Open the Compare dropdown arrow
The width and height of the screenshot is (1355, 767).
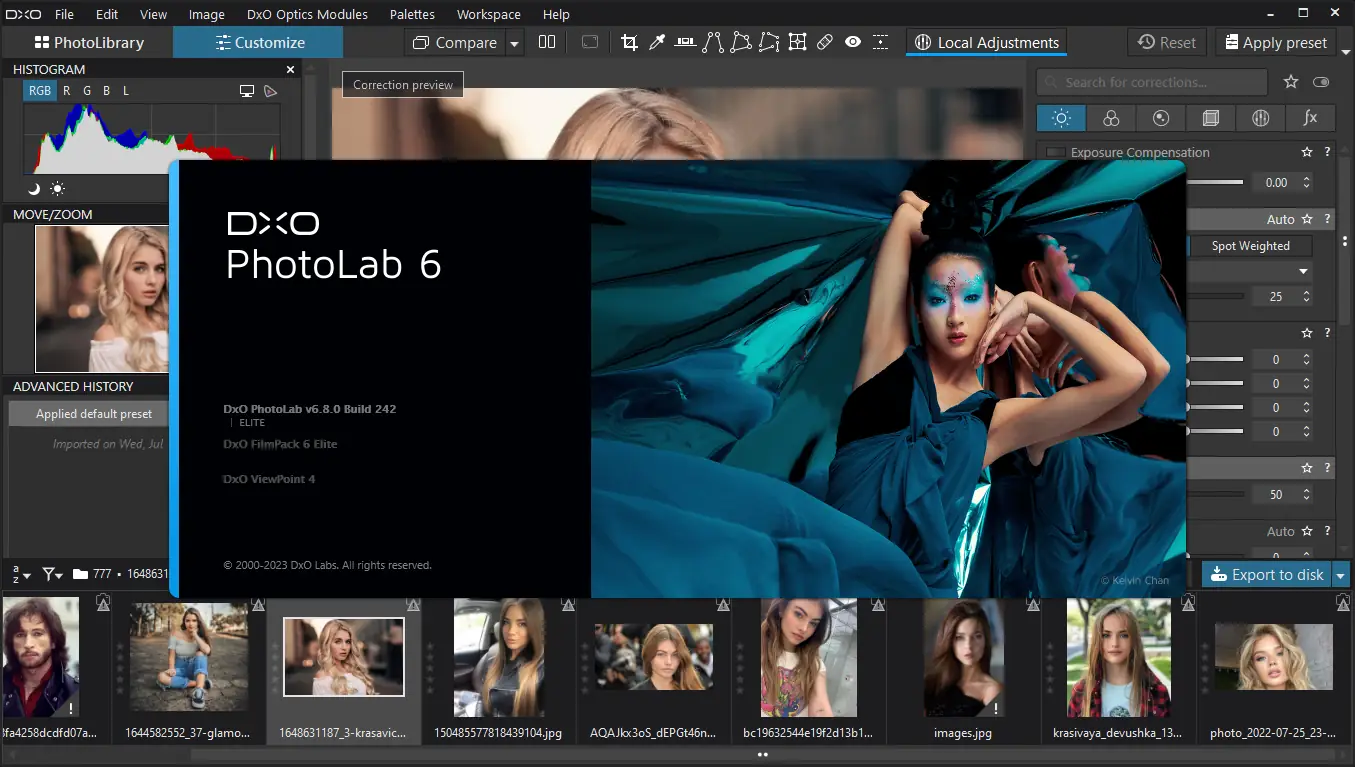click(515, 42)
